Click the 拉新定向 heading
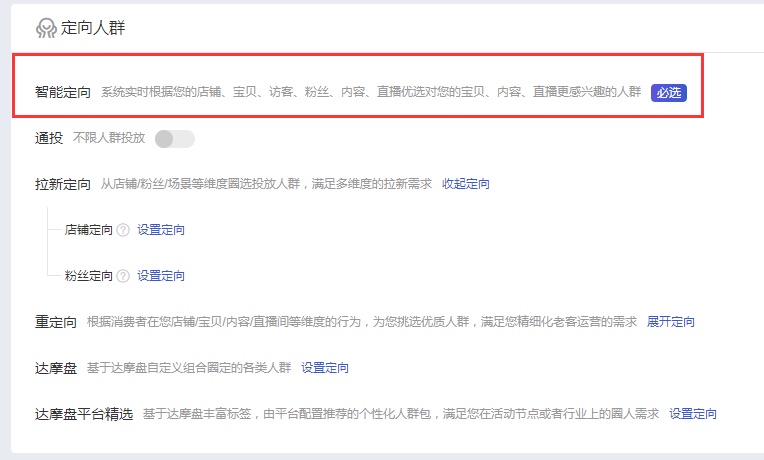Screen dimensions: 764x460 (63, 184)
